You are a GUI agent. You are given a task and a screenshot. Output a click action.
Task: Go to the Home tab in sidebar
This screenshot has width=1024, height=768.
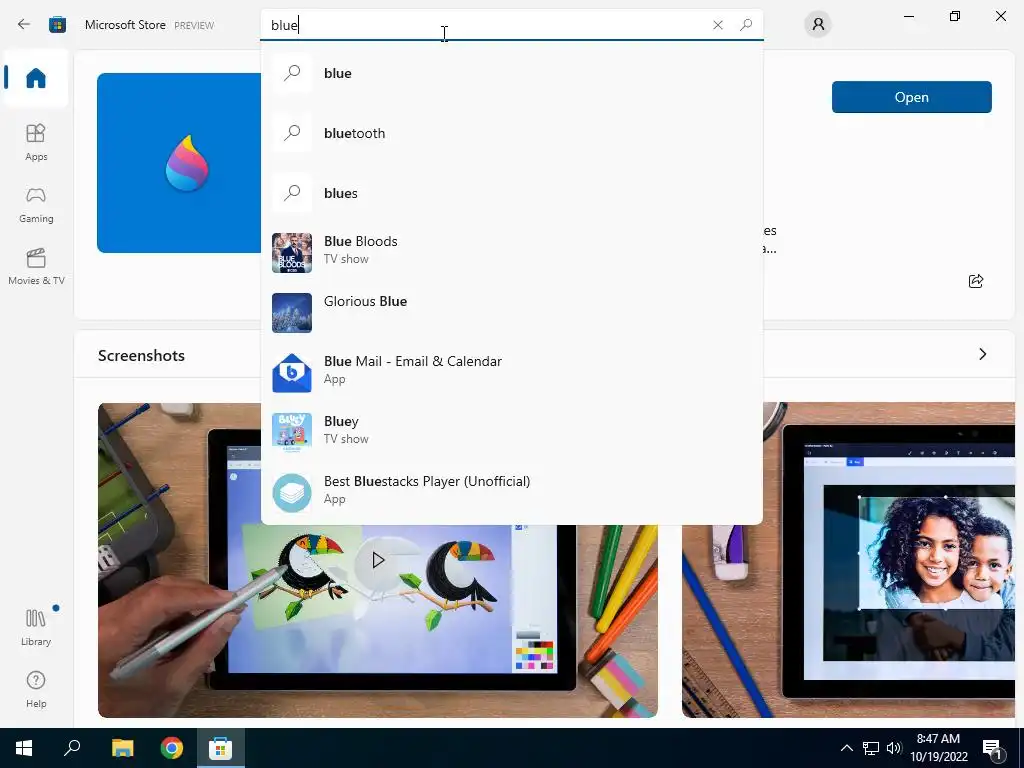coord(36,78)
